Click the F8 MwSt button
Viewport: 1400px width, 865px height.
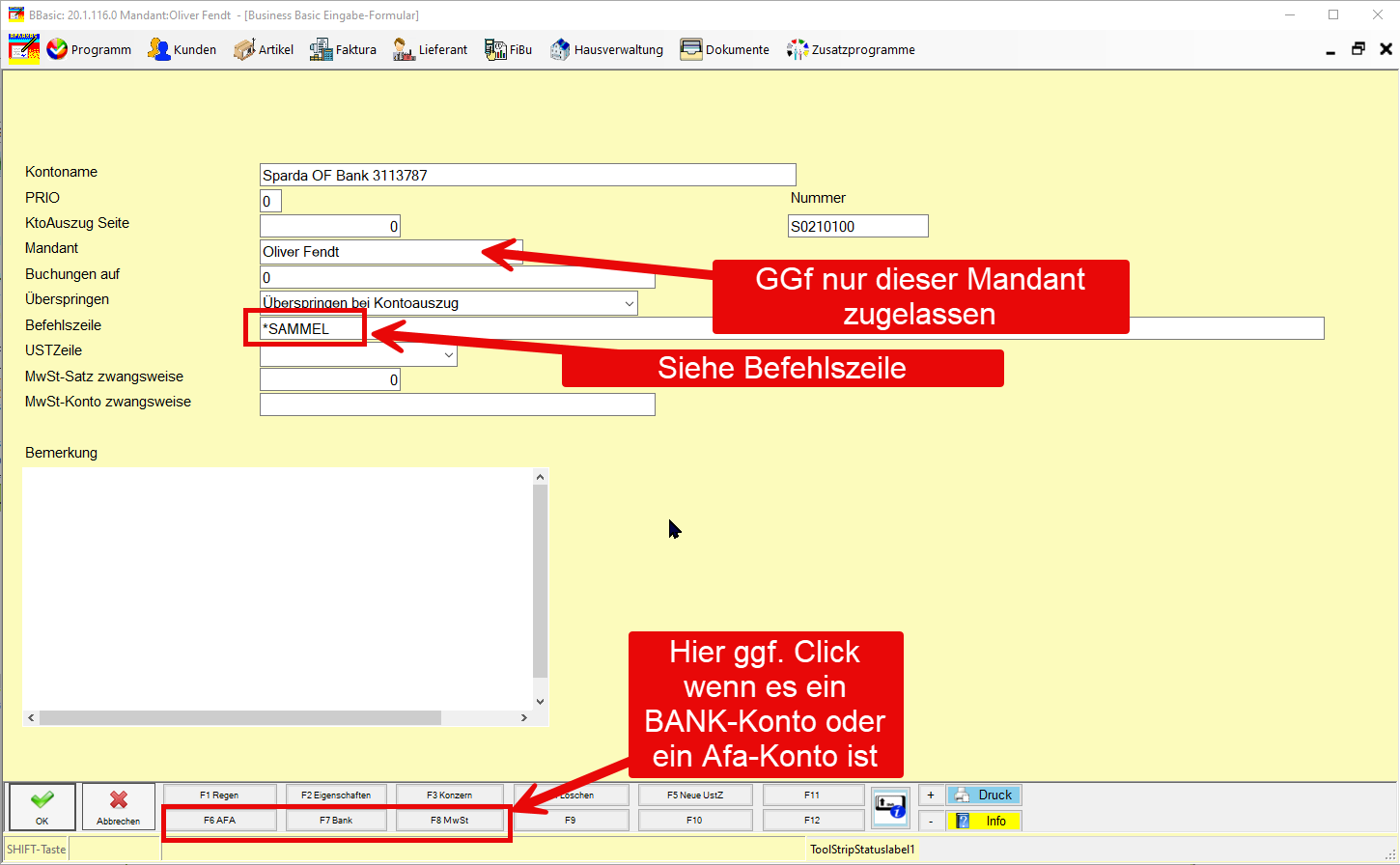tap(450, 821)
